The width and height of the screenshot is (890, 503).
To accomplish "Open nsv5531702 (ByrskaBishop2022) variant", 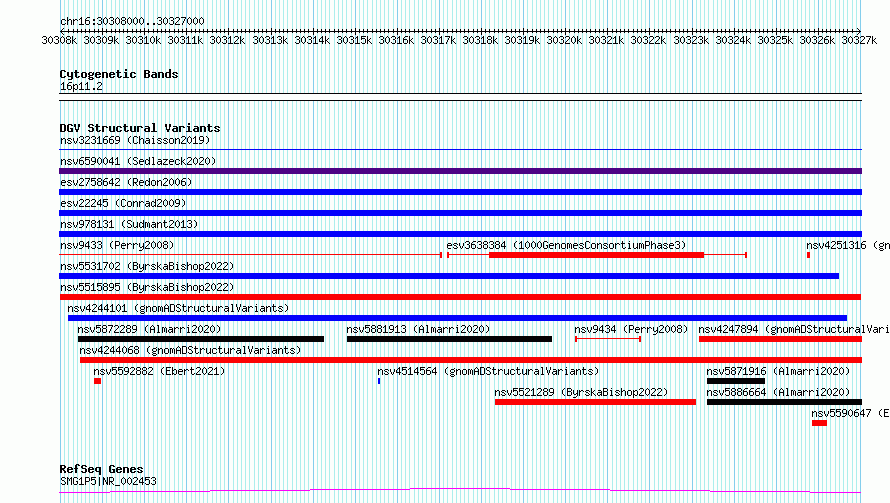I will point(147,266).
